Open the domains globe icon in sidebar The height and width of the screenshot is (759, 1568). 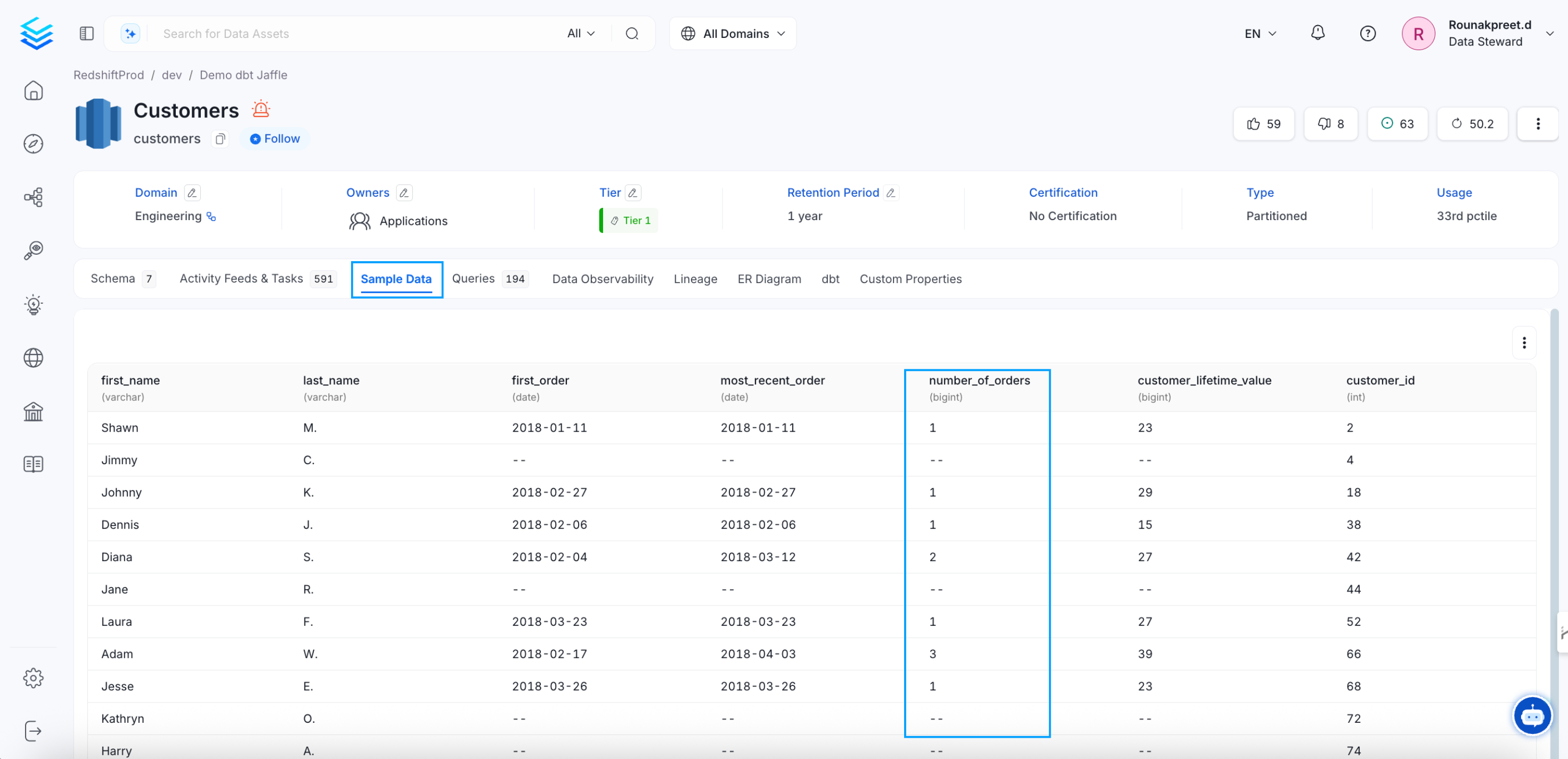[34, 358]
